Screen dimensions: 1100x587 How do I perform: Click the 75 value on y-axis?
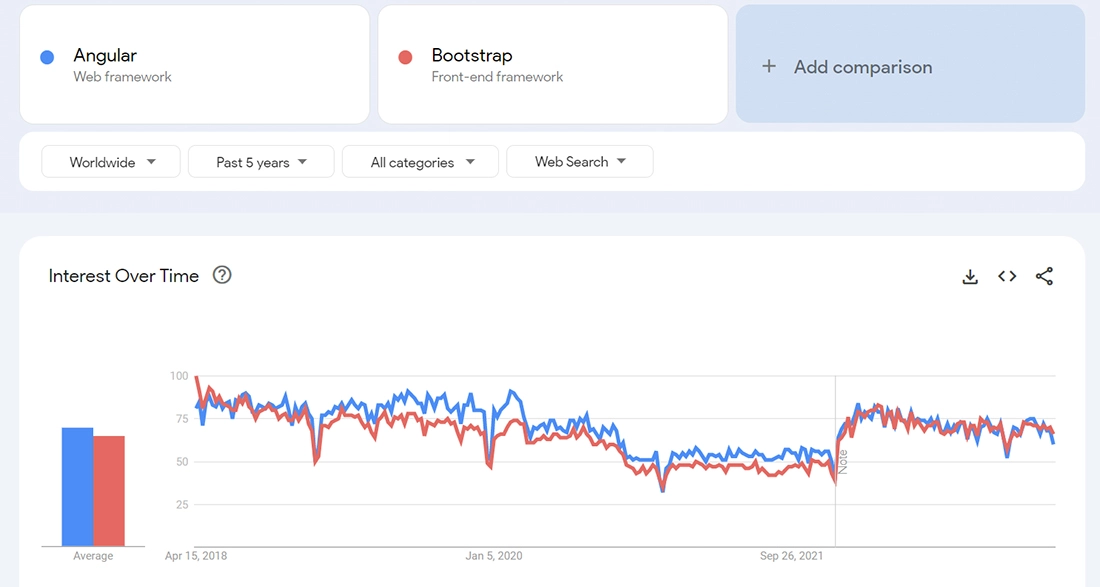[x=182, y=419]
